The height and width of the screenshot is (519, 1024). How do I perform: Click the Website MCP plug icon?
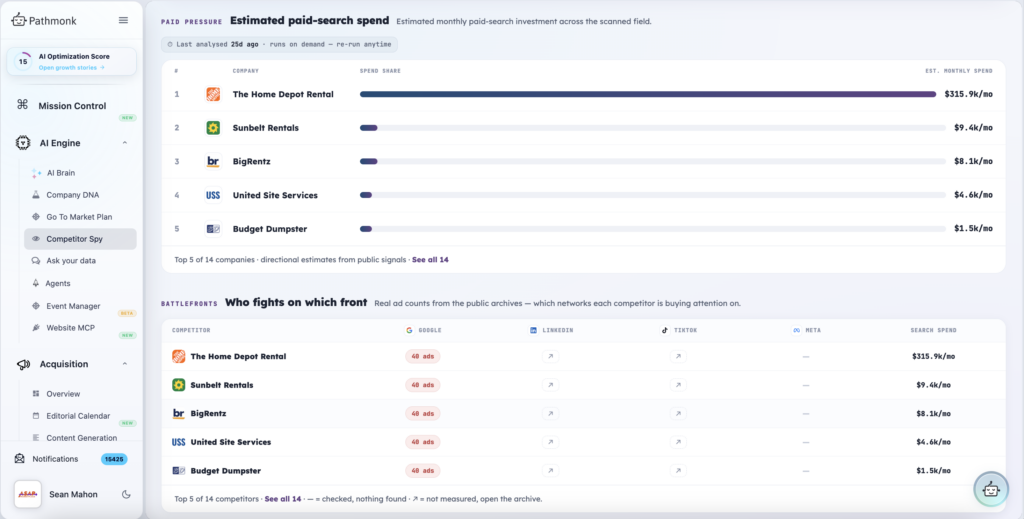click(36, 328)
